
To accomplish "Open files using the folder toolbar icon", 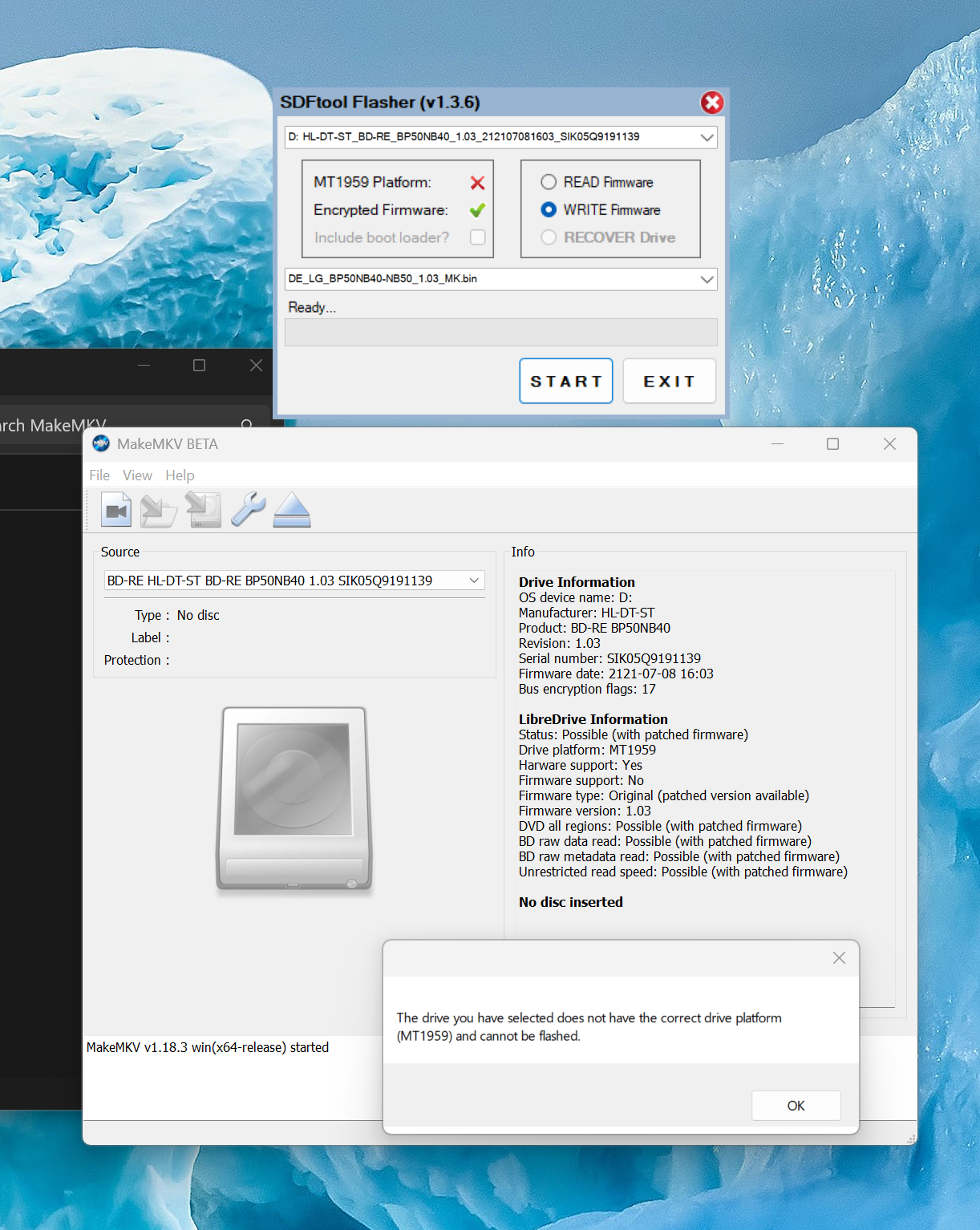I will 159,509.
